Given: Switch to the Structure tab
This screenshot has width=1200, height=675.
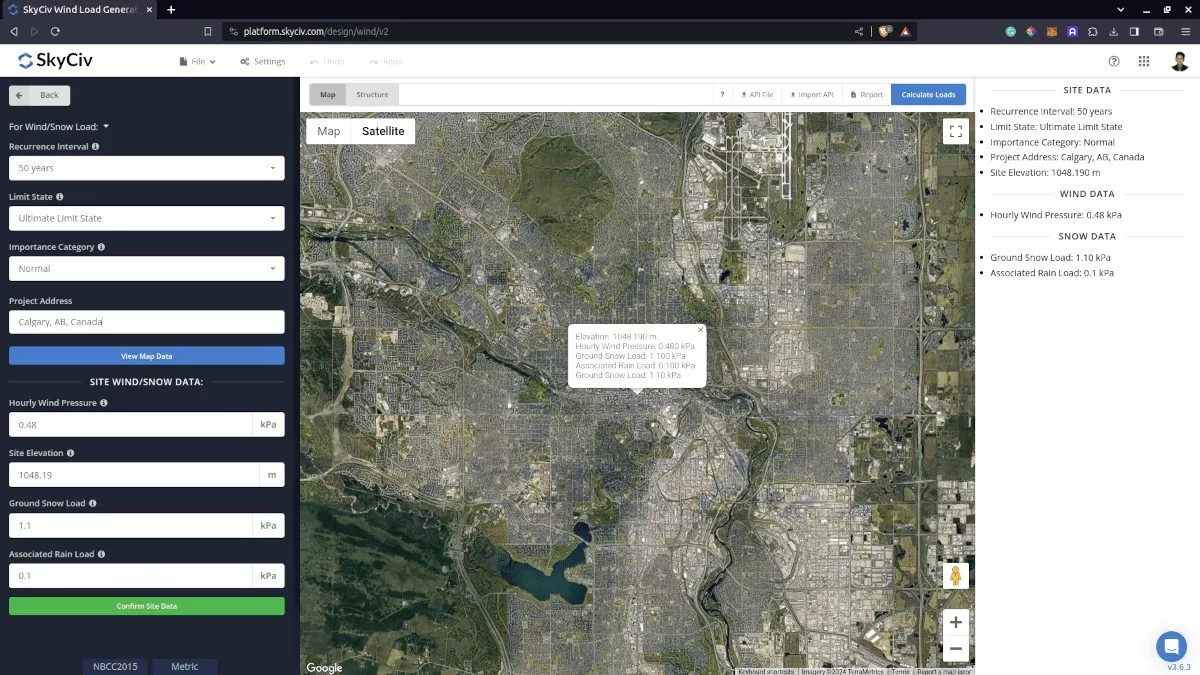Looking at the screenshot, I should tap(372, 95).
